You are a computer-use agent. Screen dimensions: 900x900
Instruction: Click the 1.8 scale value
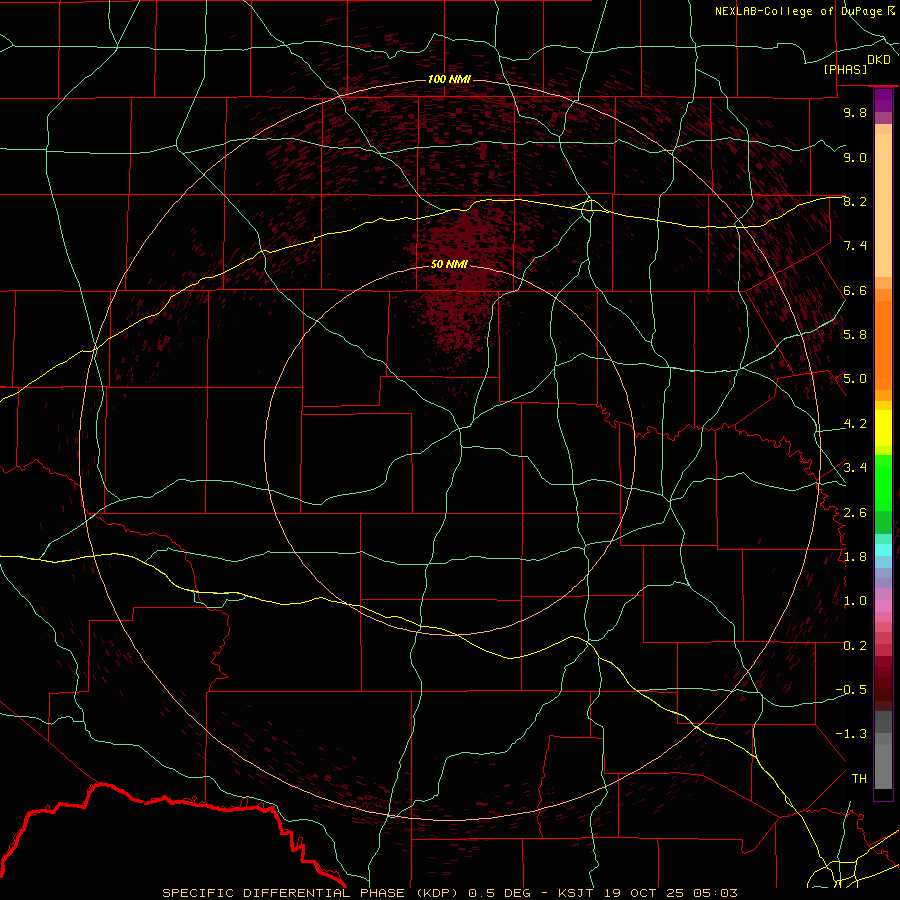855,556
